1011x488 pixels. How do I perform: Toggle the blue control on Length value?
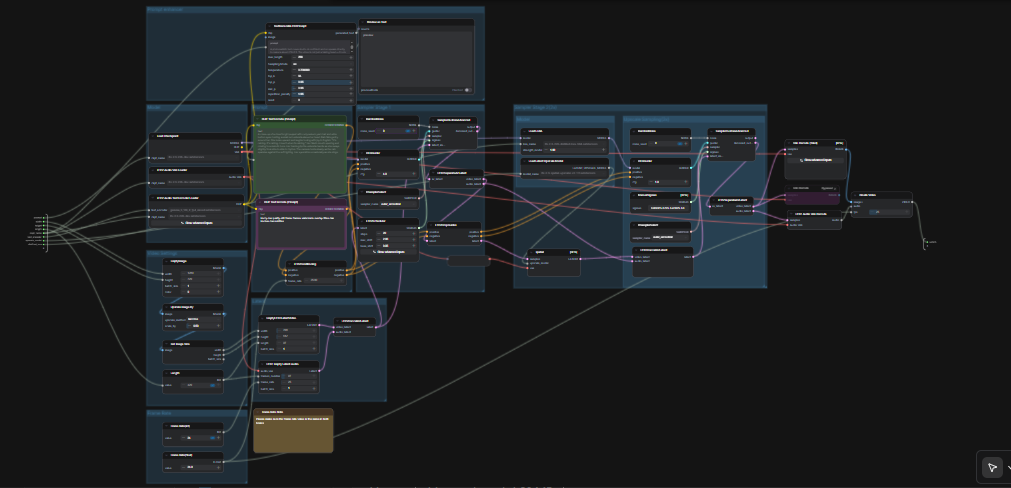[212, 386]
